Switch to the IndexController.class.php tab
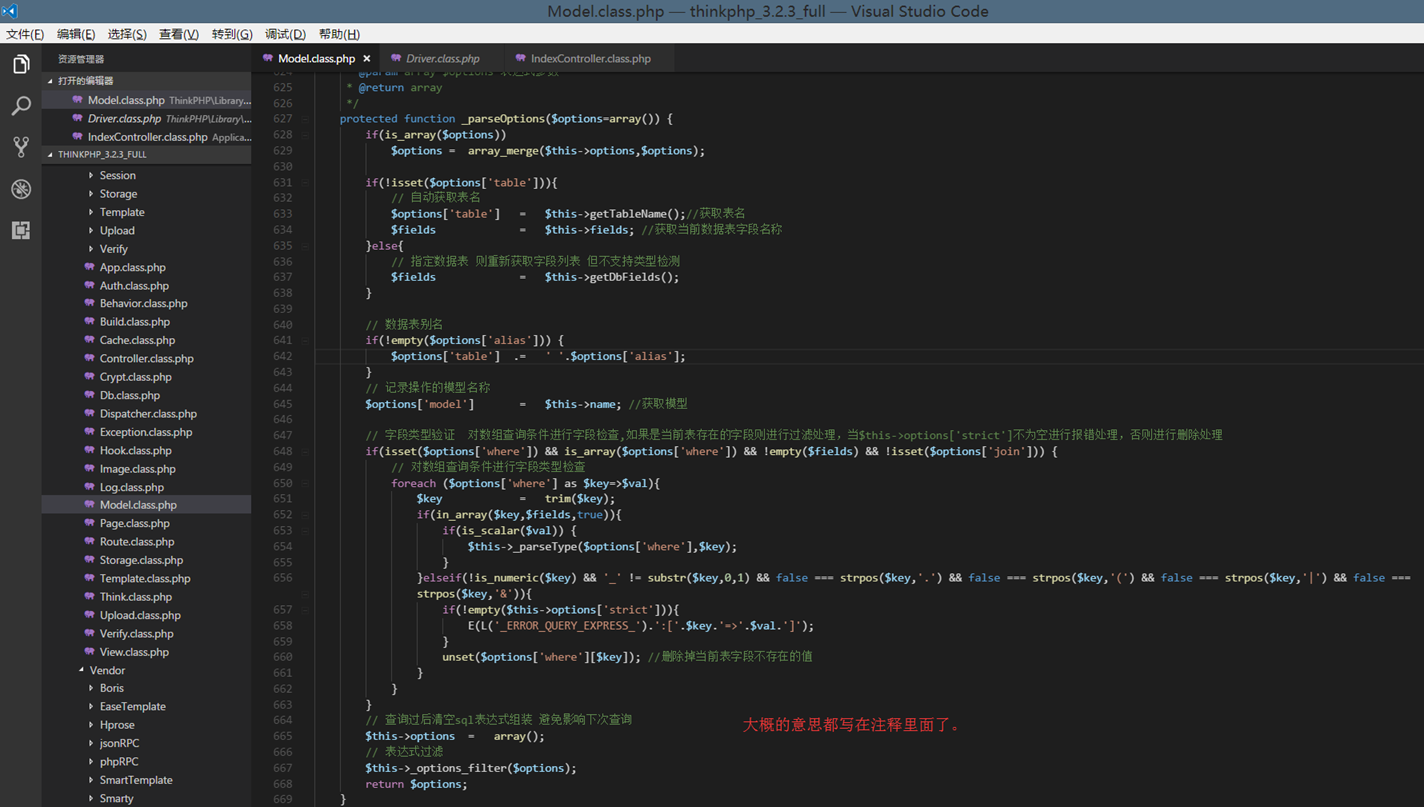 (590, 59)
